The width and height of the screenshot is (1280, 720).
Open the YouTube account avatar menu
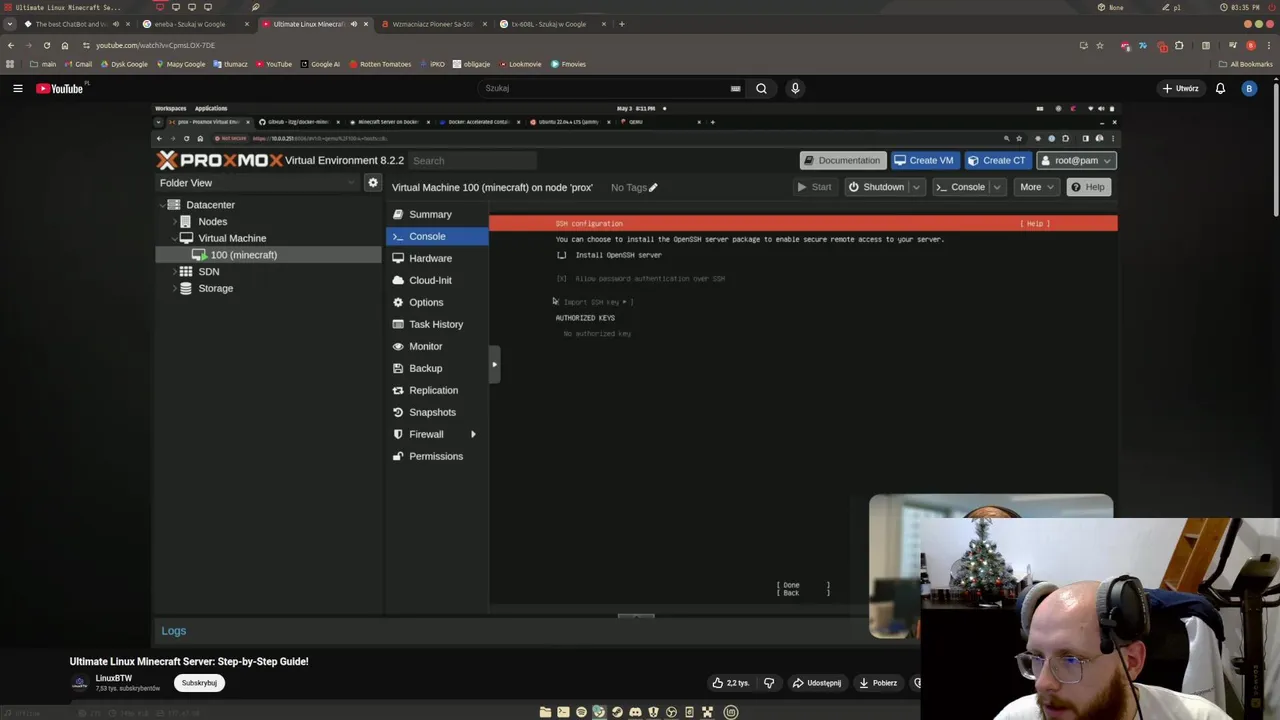click(1249, 88)
